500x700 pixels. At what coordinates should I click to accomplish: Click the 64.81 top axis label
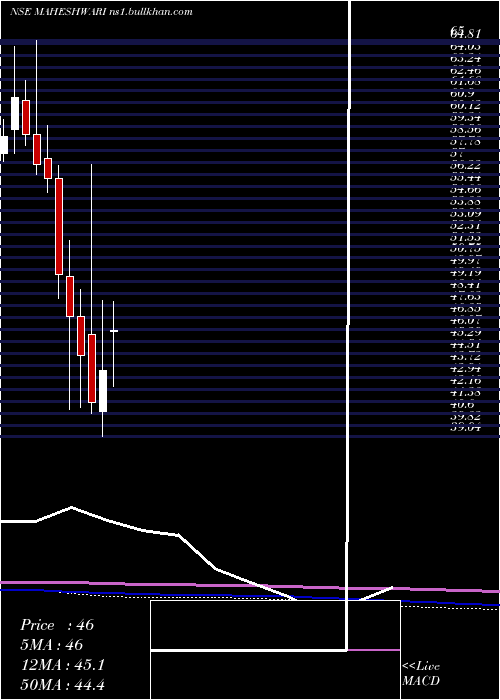pyautogui.click(x=466, y=32)
